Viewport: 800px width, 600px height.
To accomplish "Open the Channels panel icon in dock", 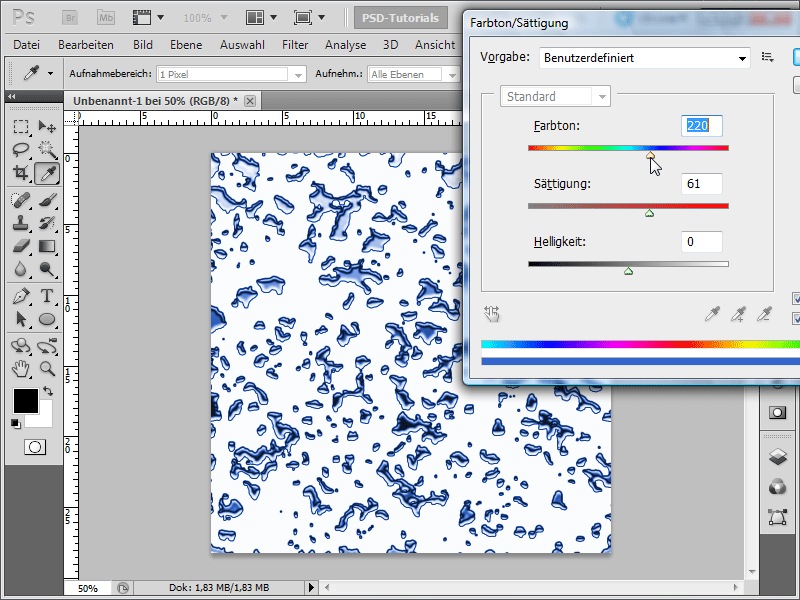I will pos(778,487).
